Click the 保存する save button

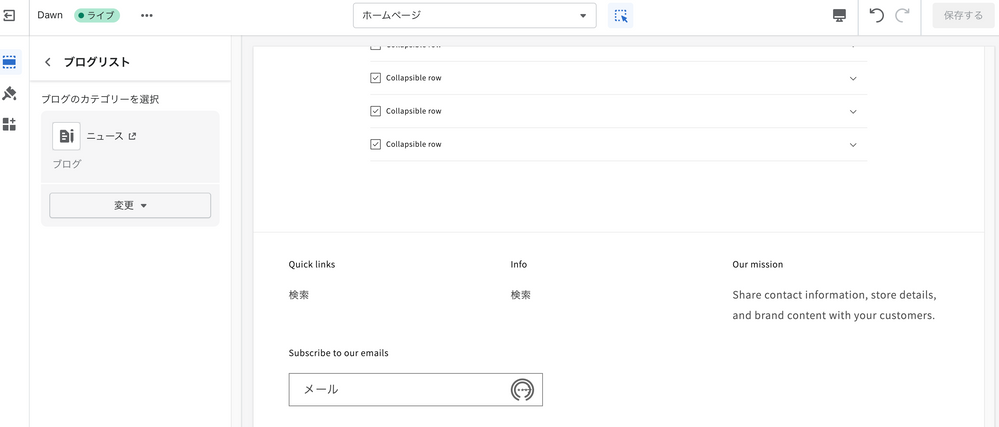(963, 16)
